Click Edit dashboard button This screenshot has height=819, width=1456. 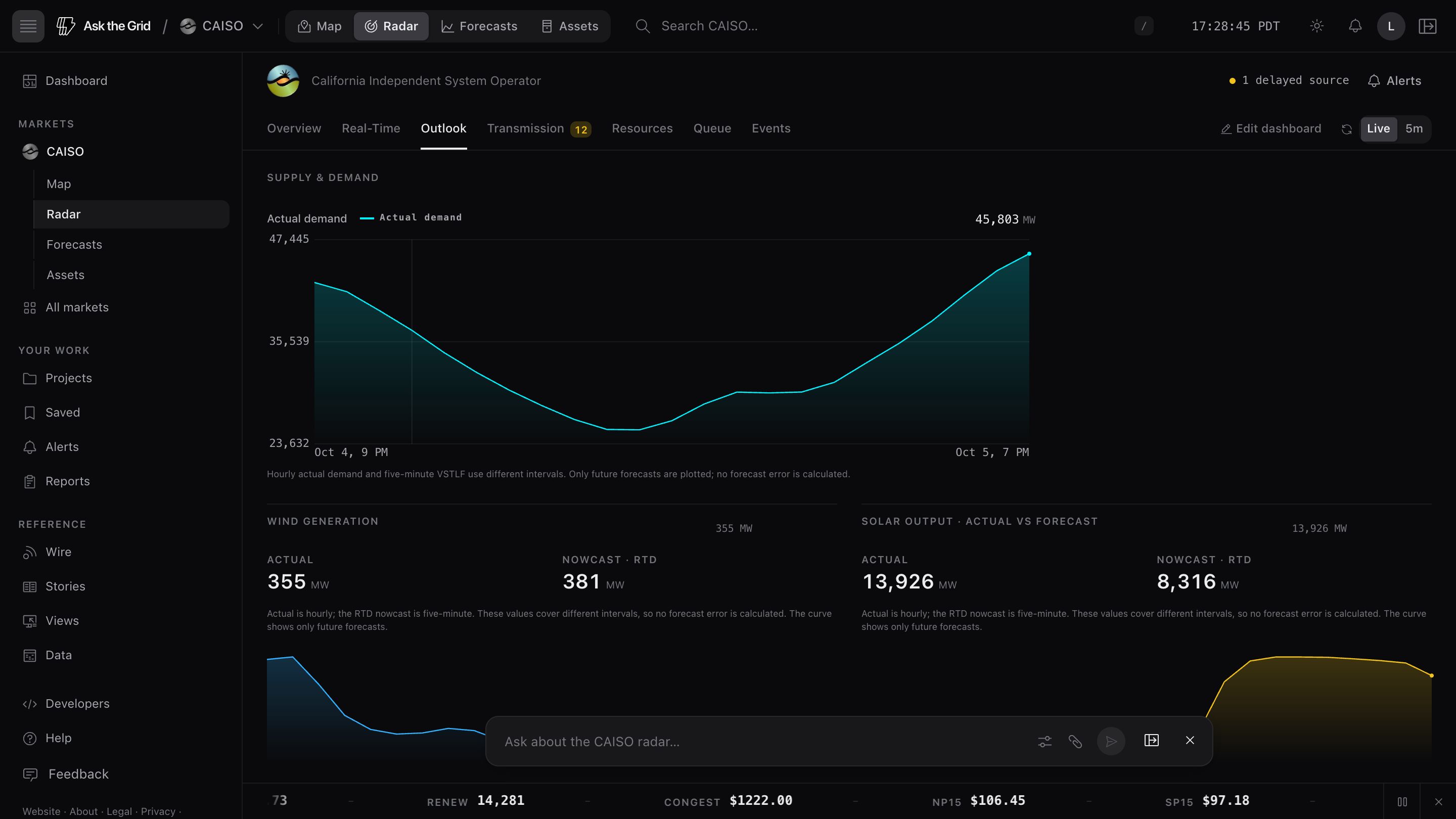point(1270,129)
